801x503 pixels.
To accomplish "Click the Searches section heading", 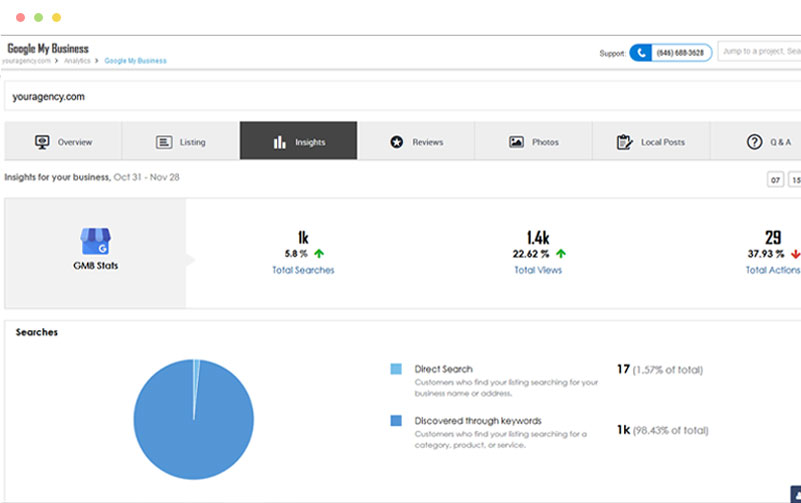I will [37, 332].
